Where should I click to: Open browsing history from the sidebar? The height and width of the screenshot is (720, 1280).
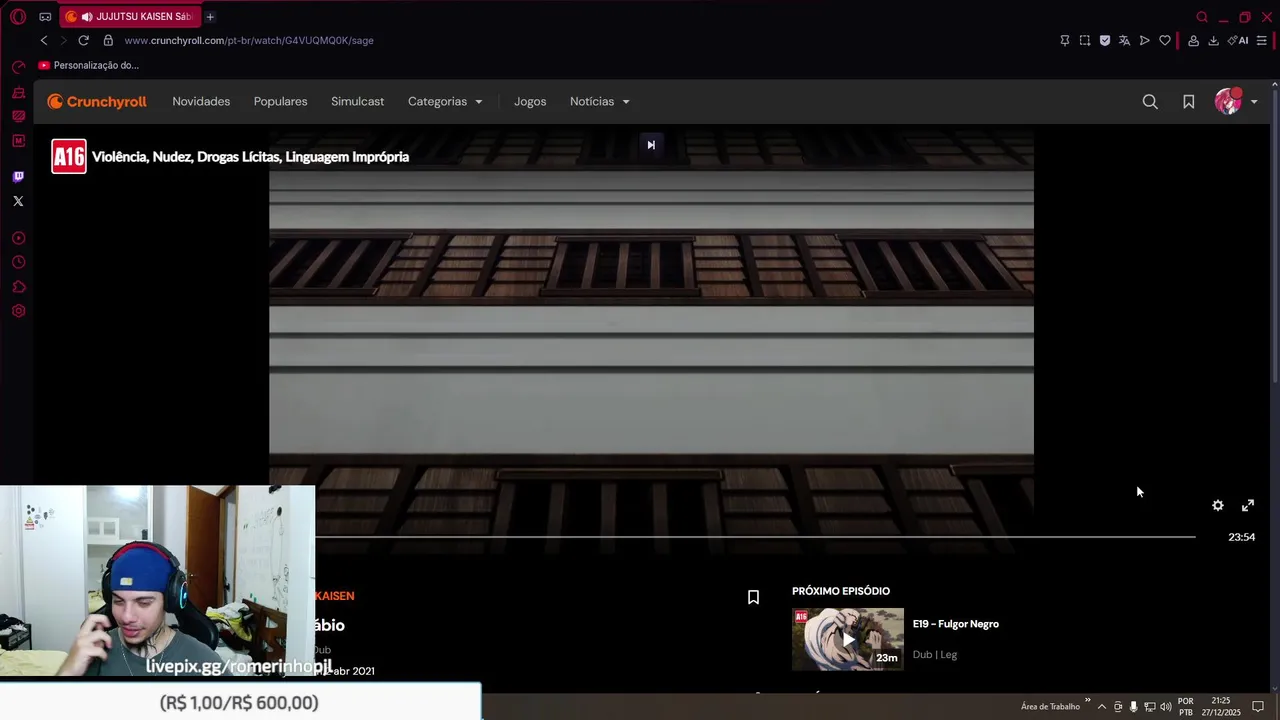tap(18, 262)
